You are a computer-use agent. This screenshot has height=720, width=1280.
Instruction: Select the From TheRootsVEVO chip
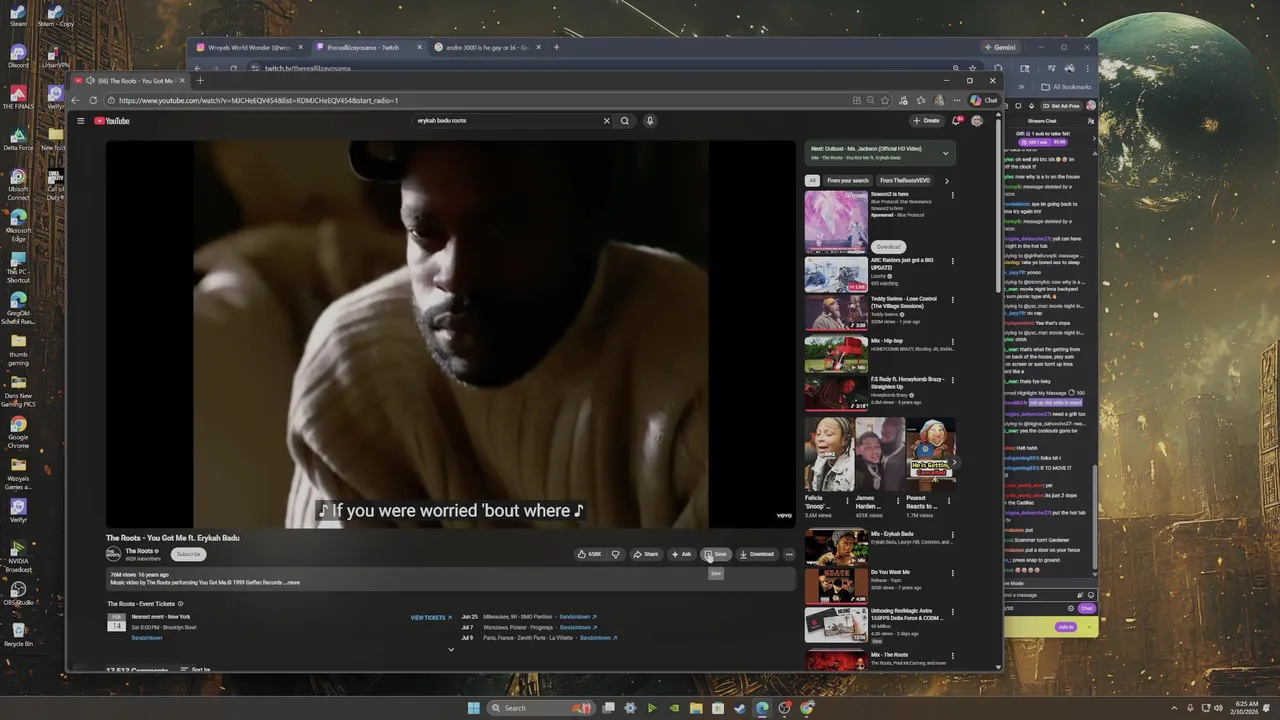[905, 181]
